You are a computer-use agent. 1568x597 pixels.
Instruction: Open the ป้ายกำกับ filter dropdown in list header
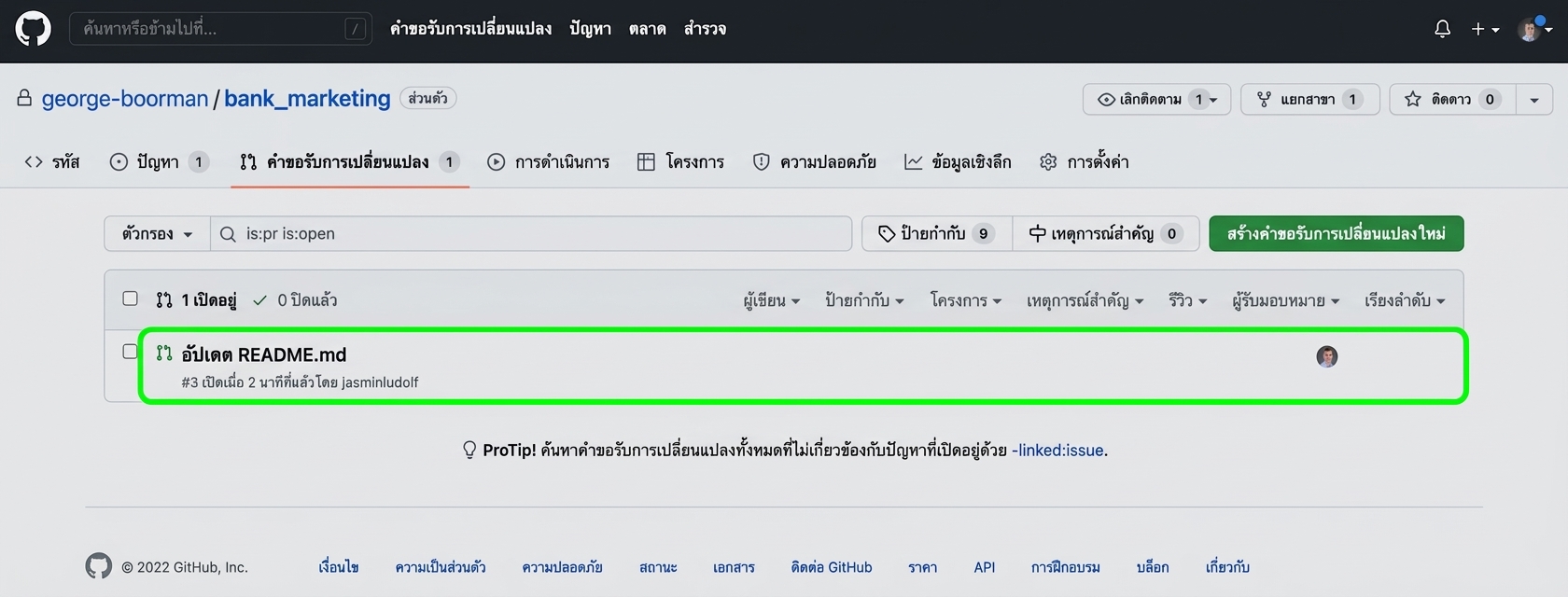[864, 300]
